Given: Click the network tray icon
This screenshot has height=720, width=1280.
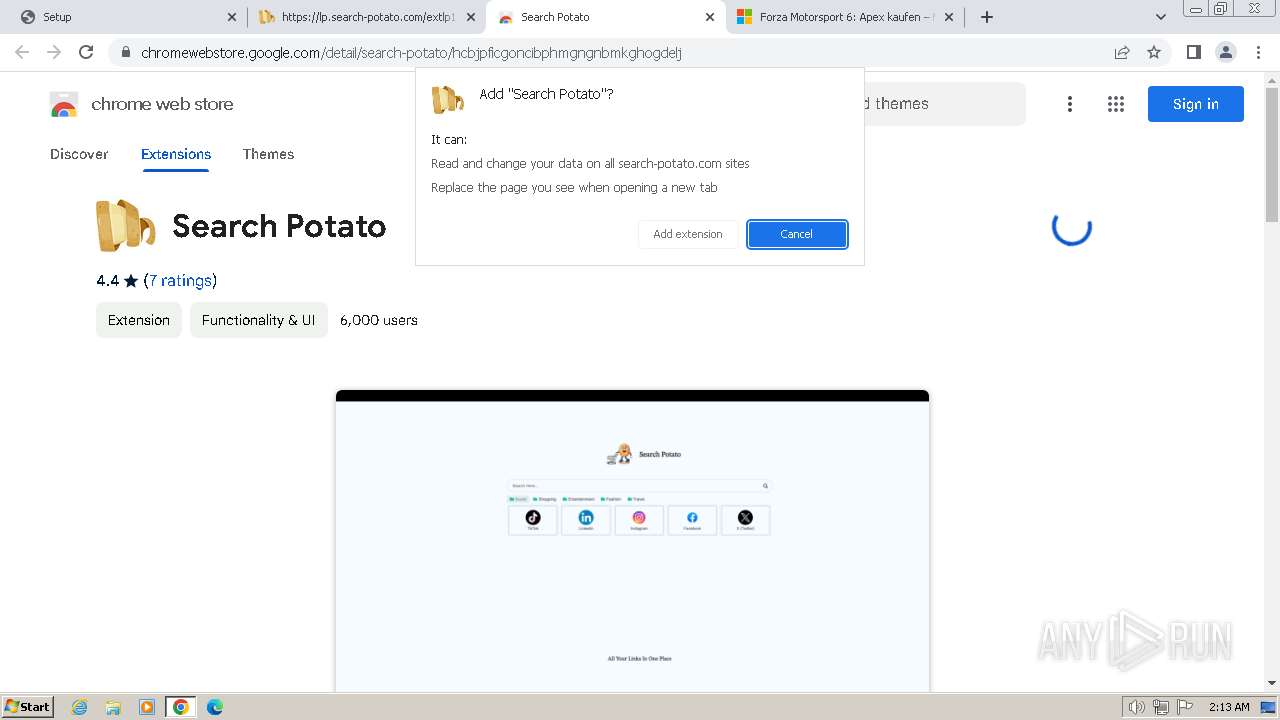Looking at the screenshot, I should tap(1161, 707).
